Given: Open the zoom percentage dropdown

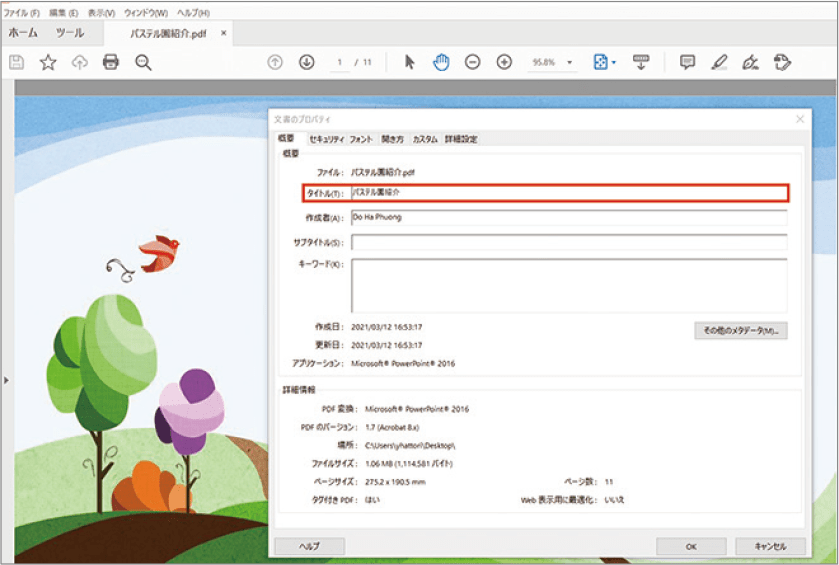Looking at the screenshot, I should pyautogui.click(x=569, y=63).
